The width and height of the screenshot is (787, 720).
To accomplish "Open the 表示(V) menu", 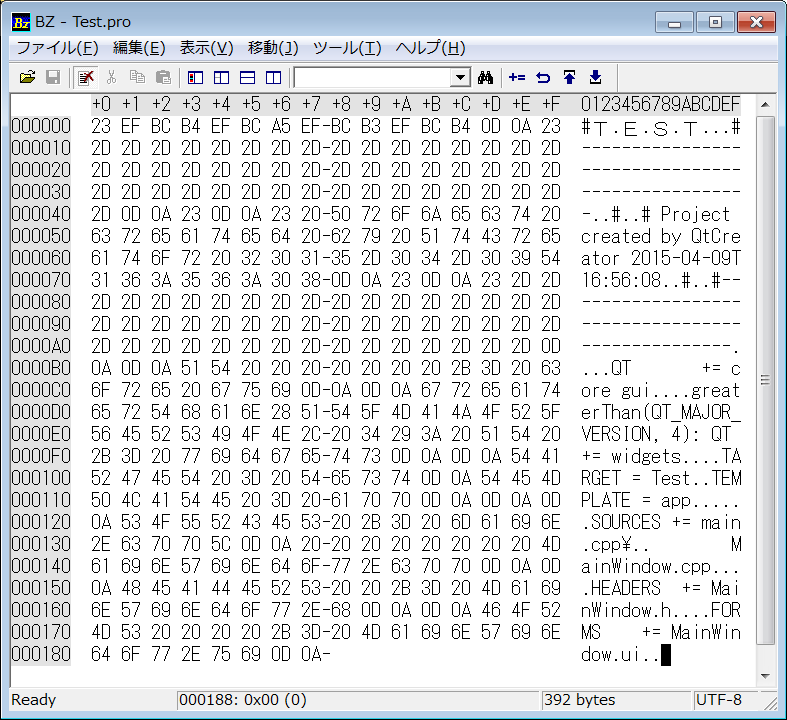I will [206, 48].
